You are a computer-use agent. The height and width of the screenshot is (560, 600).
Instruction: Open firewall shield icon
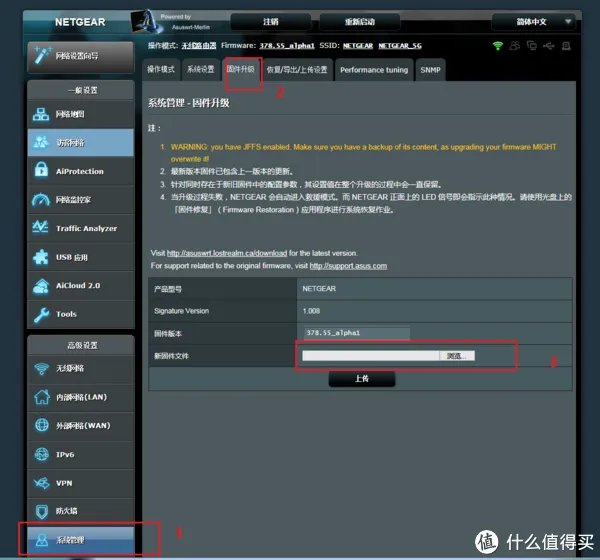(42, 511)
